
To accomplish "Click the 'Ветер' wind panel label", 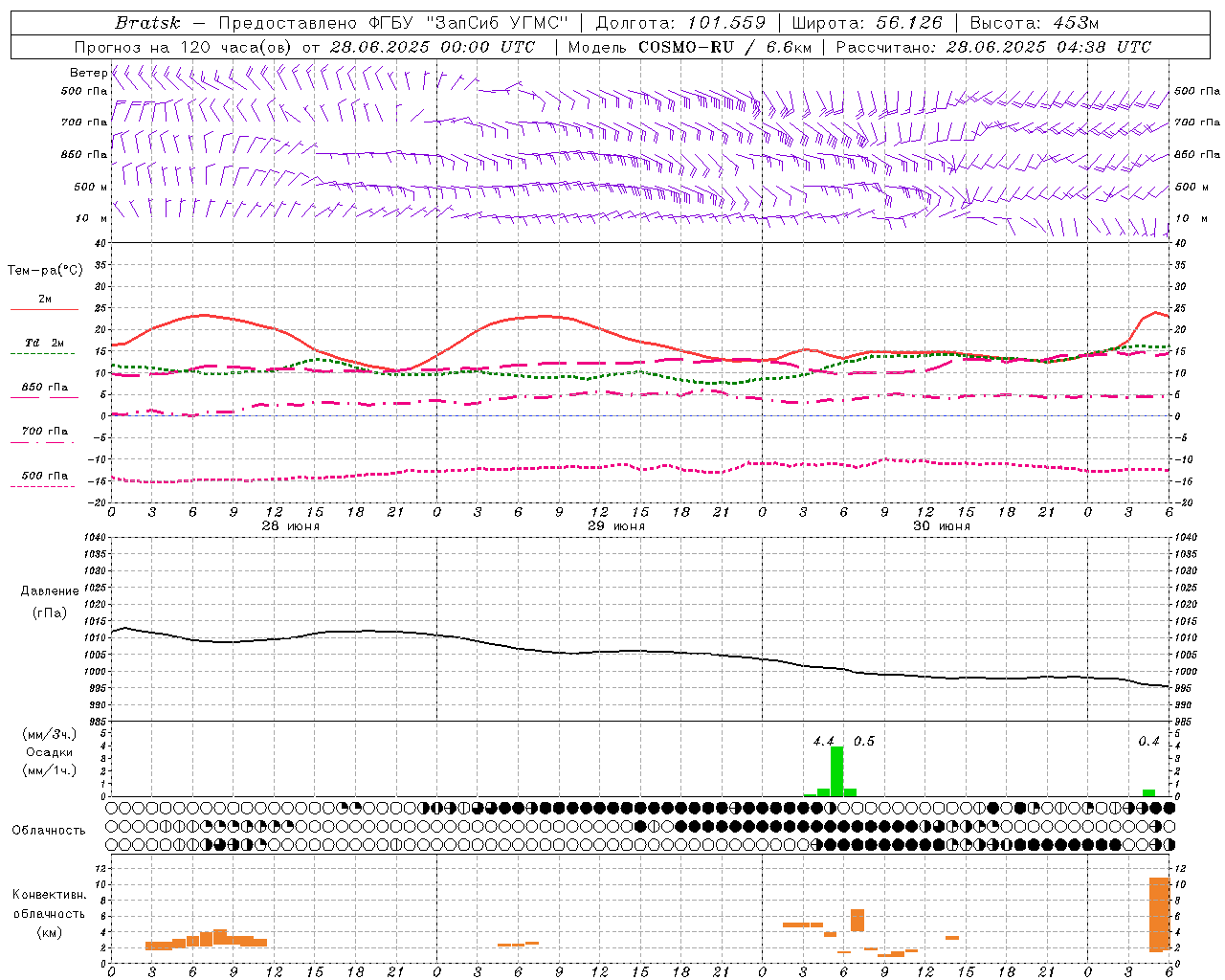I will (x=88, y=73).
